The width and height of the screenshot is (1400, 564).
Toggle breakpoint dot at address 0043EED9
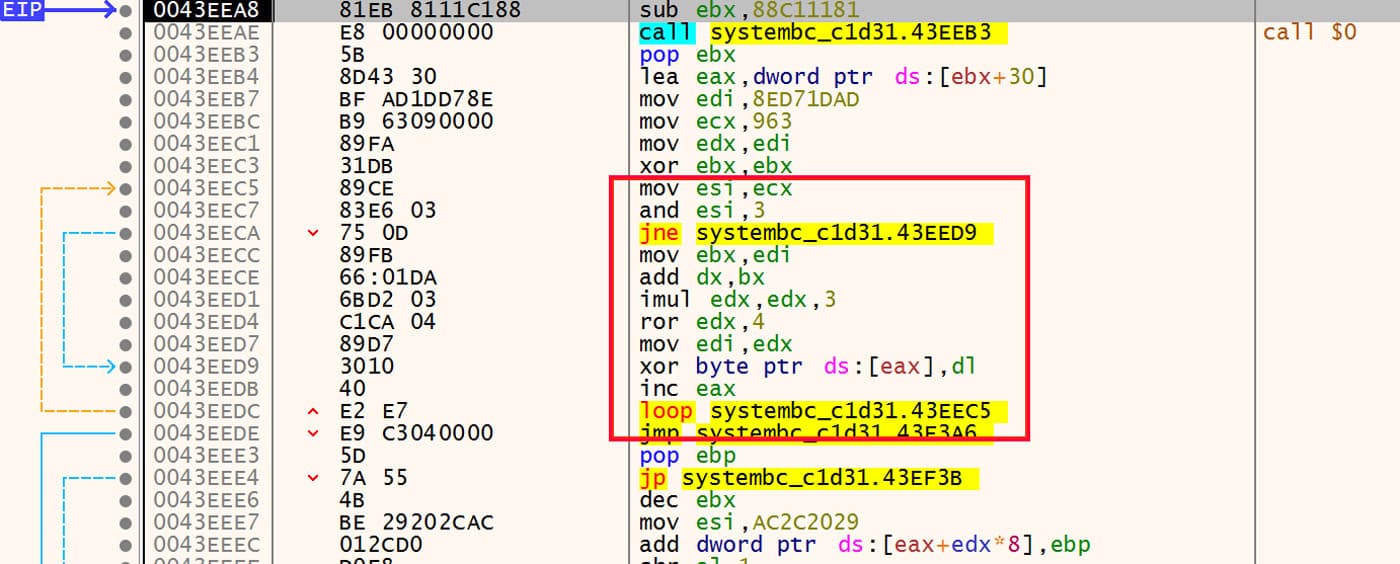pyautogui.click(x=125, y=366)
